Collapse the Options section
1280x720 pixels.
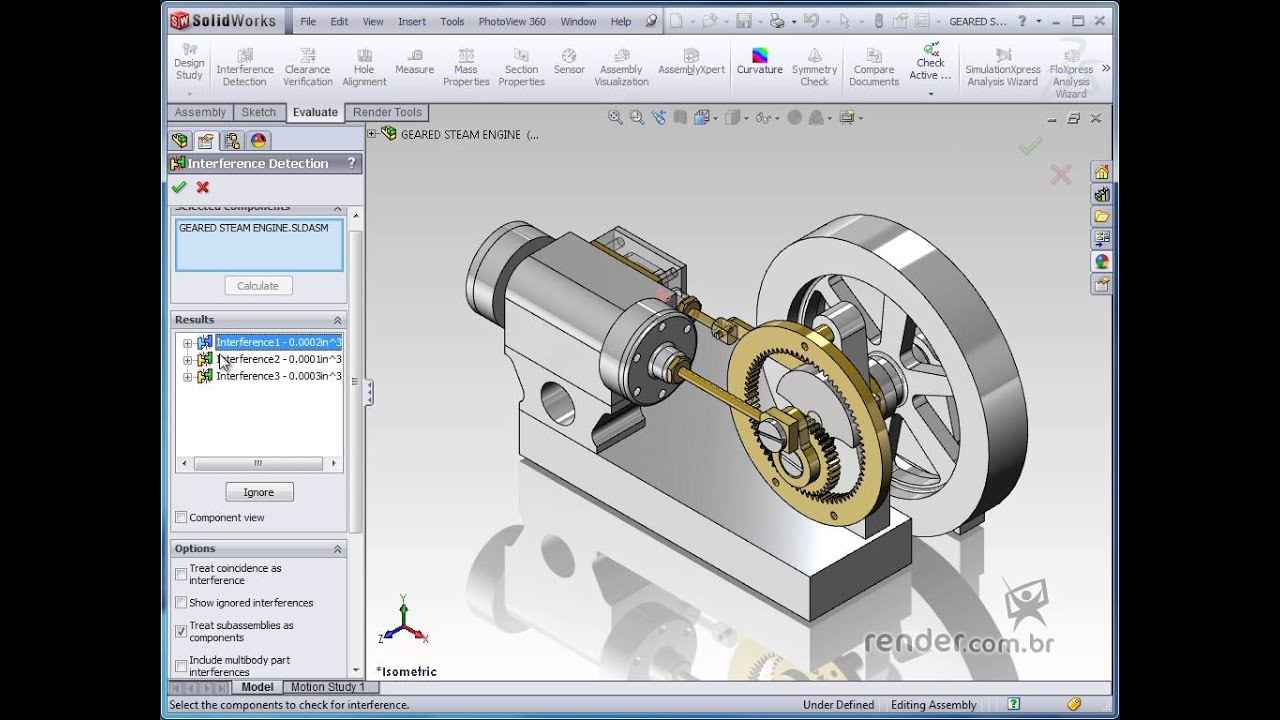337,549
